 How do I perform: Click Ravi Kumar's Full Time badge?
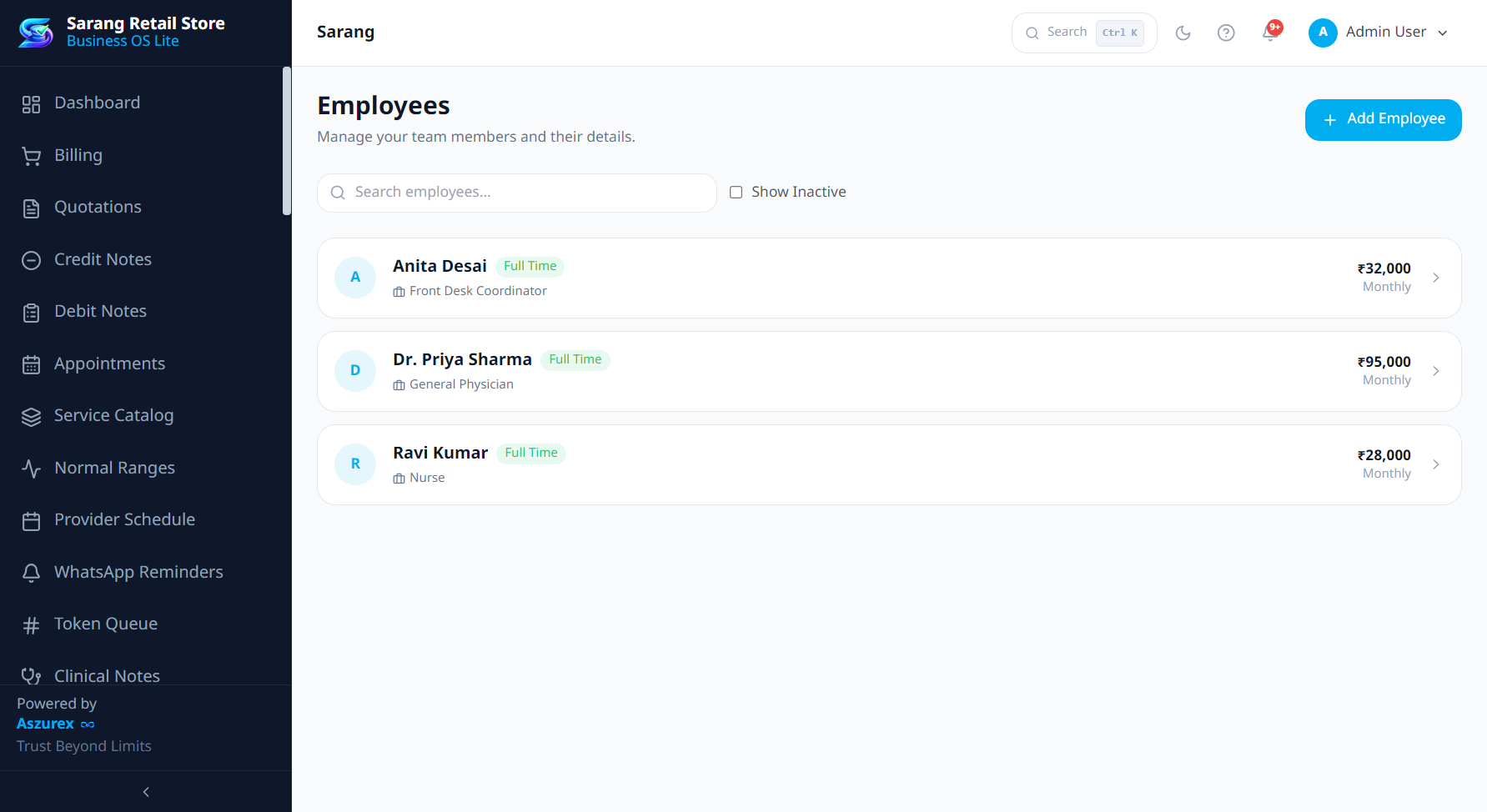[531, 453]
